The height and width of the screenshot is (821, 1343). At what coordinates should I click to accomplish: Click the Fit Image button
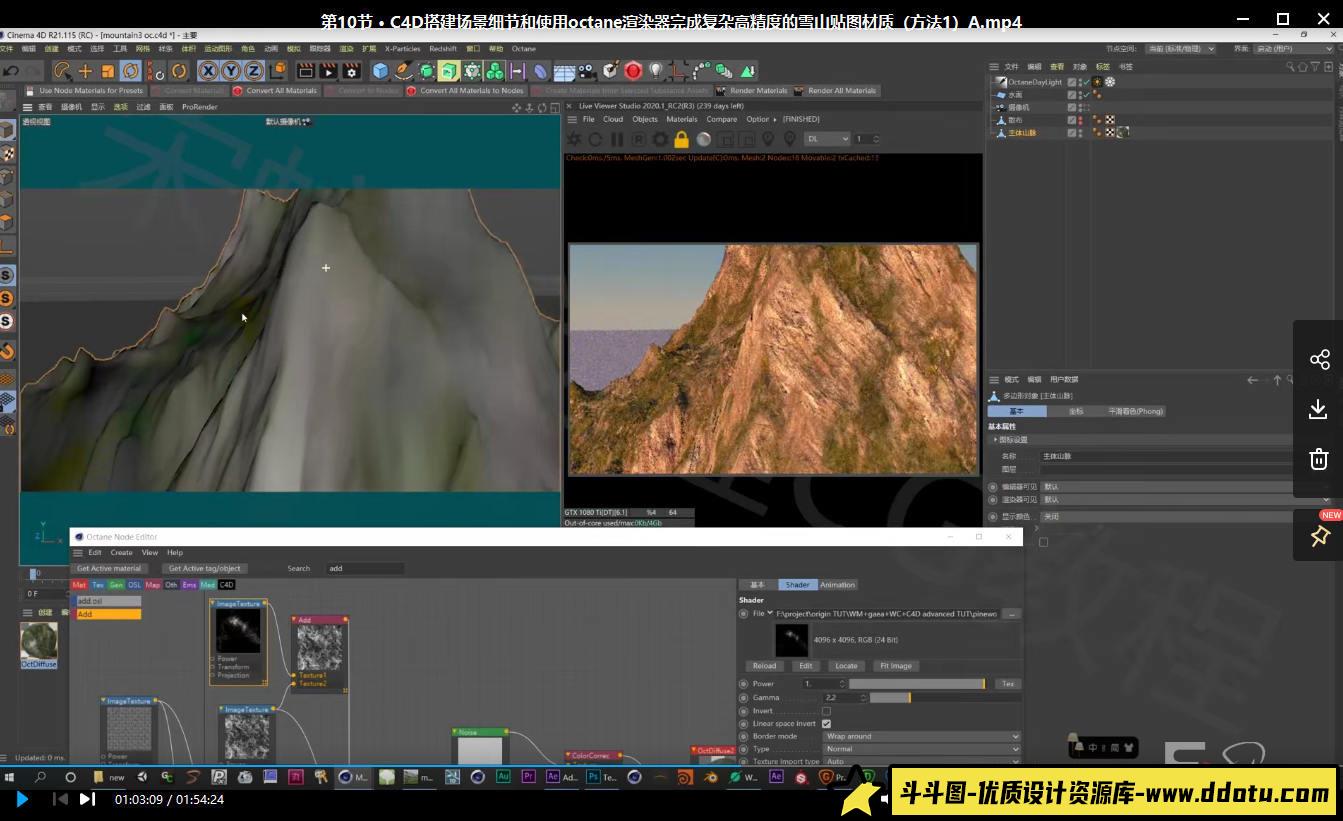895,666
